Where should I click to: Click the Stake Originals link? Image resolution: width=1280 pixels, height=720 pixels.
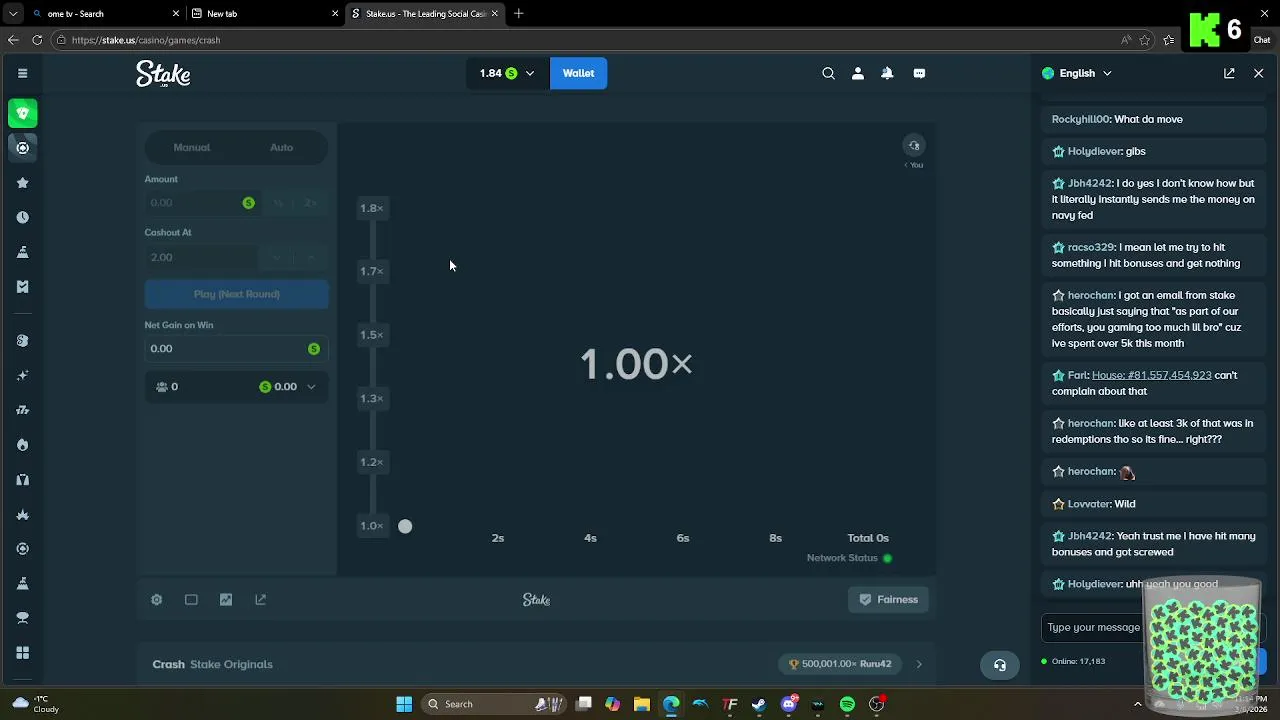(x=231, y=664)
